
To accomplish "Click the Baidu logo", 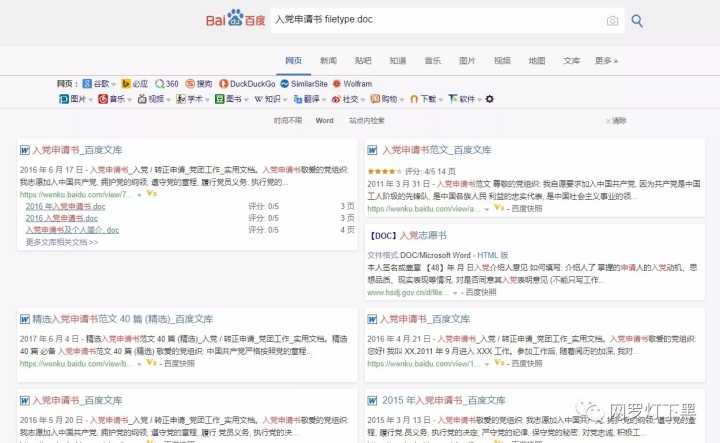I will [x=235, y=19].
